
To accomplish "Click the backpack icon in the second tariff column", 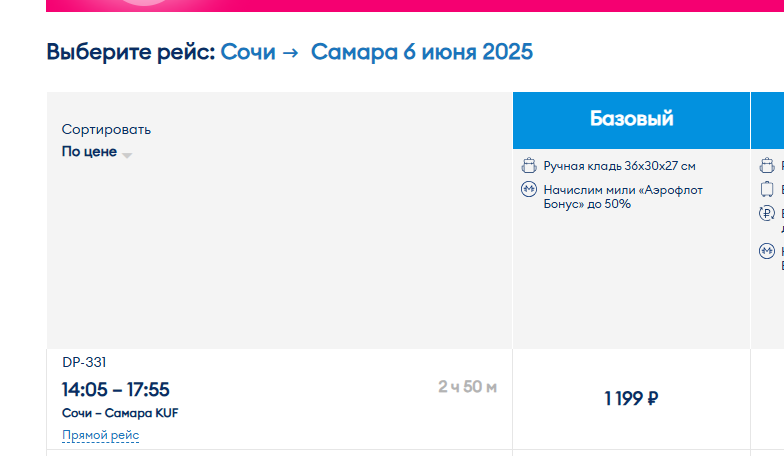I will tap(766, 165).
